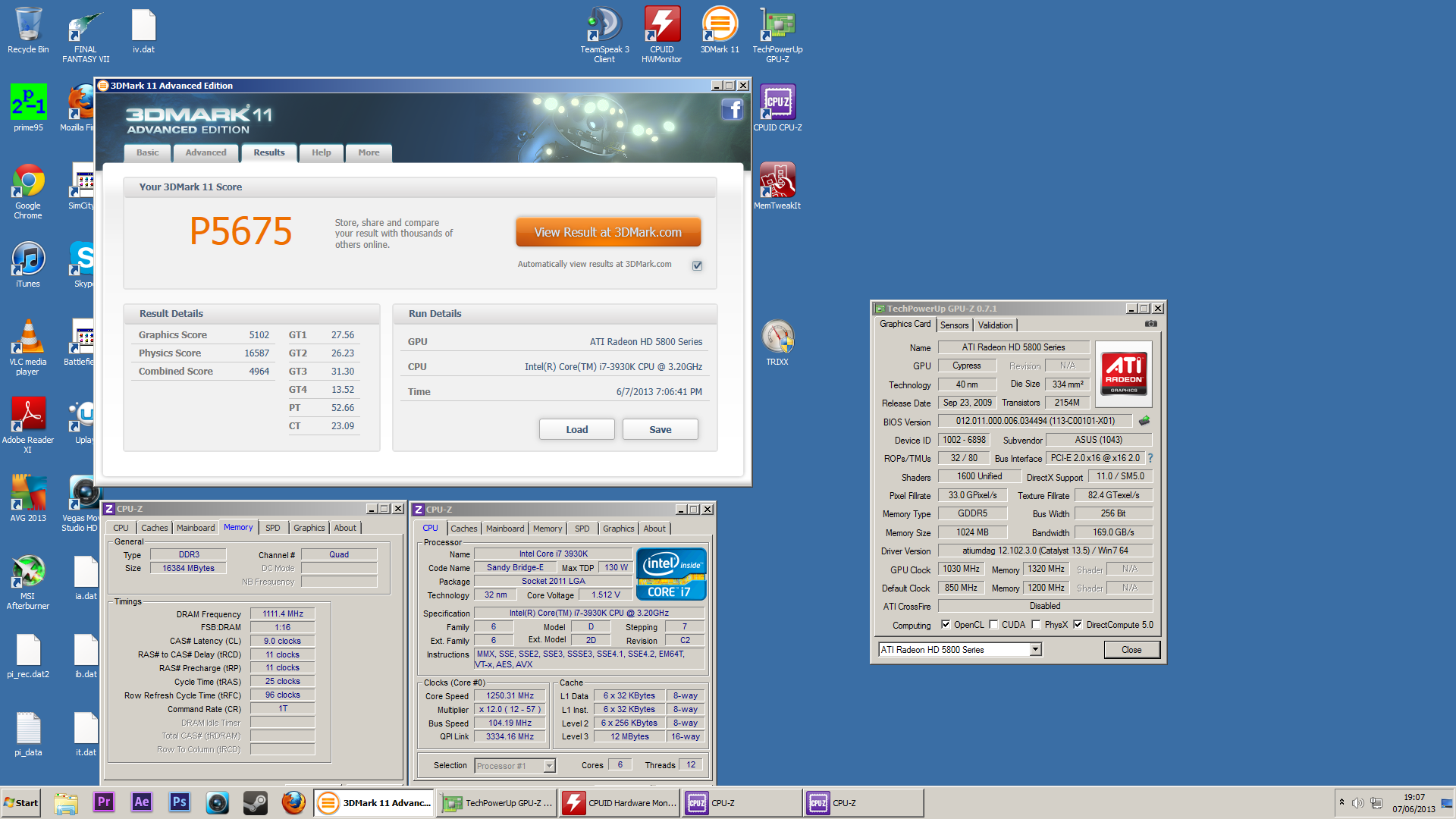The image size is (1456, 819).
Task: Toggle the PhysX checkbox in GPU-Z
Action: pyautogui.click(x=1036, y=625)
